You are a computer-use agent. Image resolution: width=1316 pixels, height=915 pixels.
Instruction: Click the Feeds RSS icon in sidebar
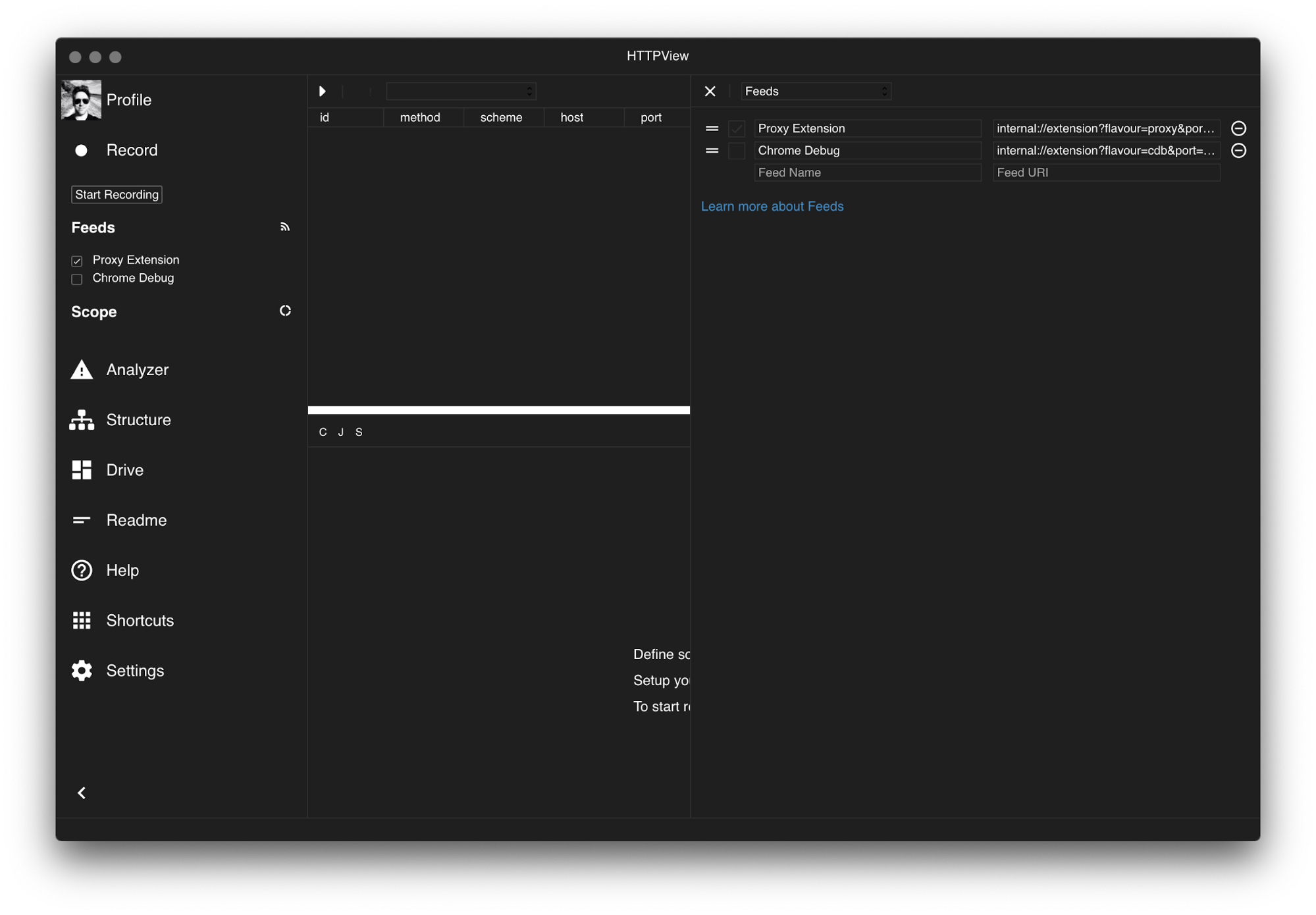point(284,227)
